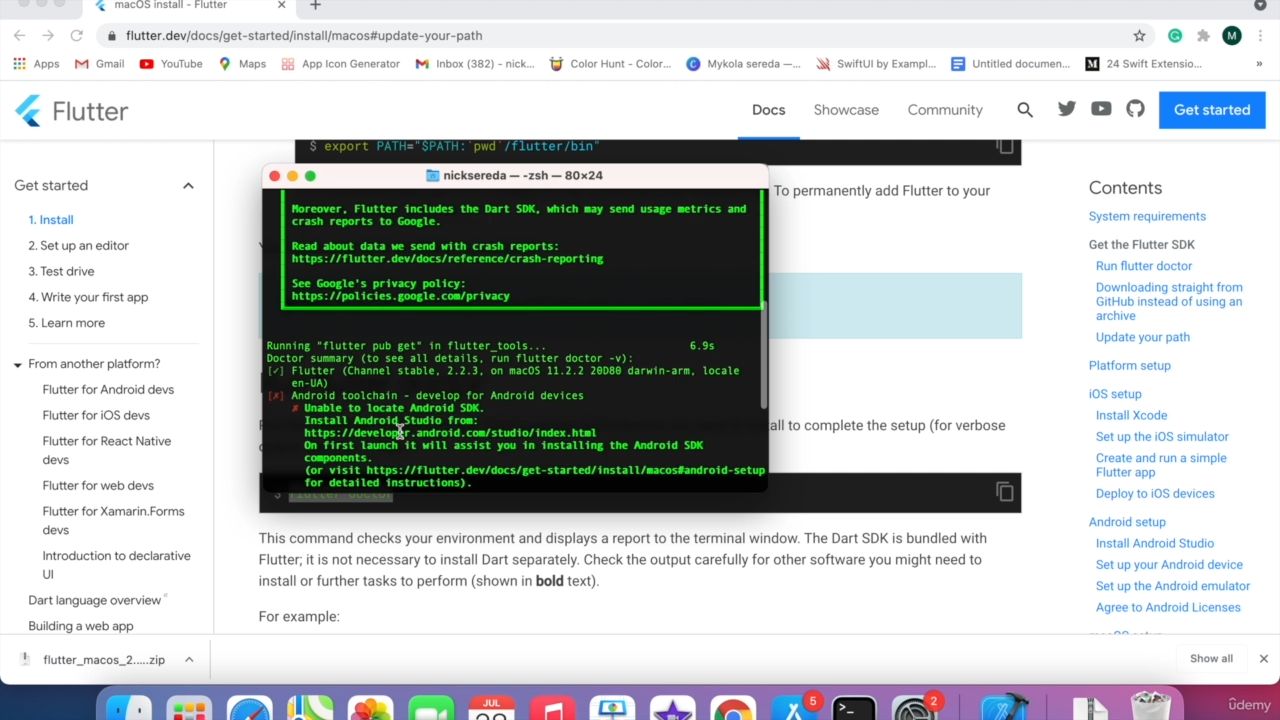The image size is (1280, 720).
Task: Close the macOS install browser tab
Action: pyautogui.click(x=281, y=6)
